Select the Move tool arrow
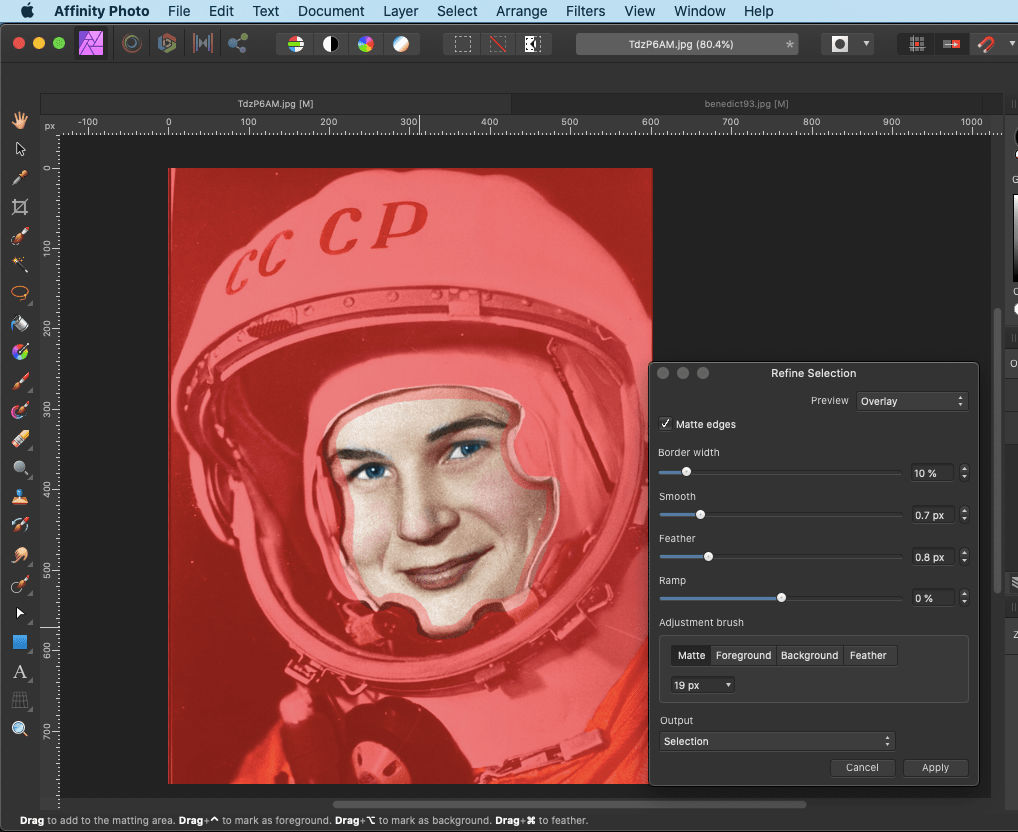Image resolution: width=1018 pixels, height=832 pixels. (19, 149)
